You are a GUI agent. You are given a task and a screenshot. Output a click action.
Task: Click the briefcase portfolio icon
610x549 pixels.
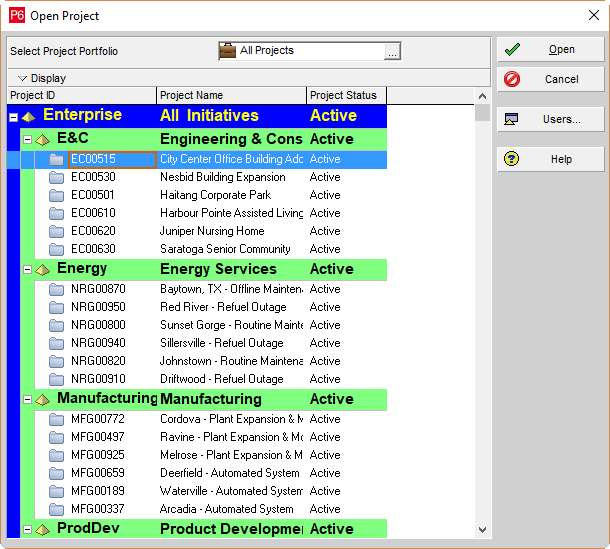pos(228,51)
